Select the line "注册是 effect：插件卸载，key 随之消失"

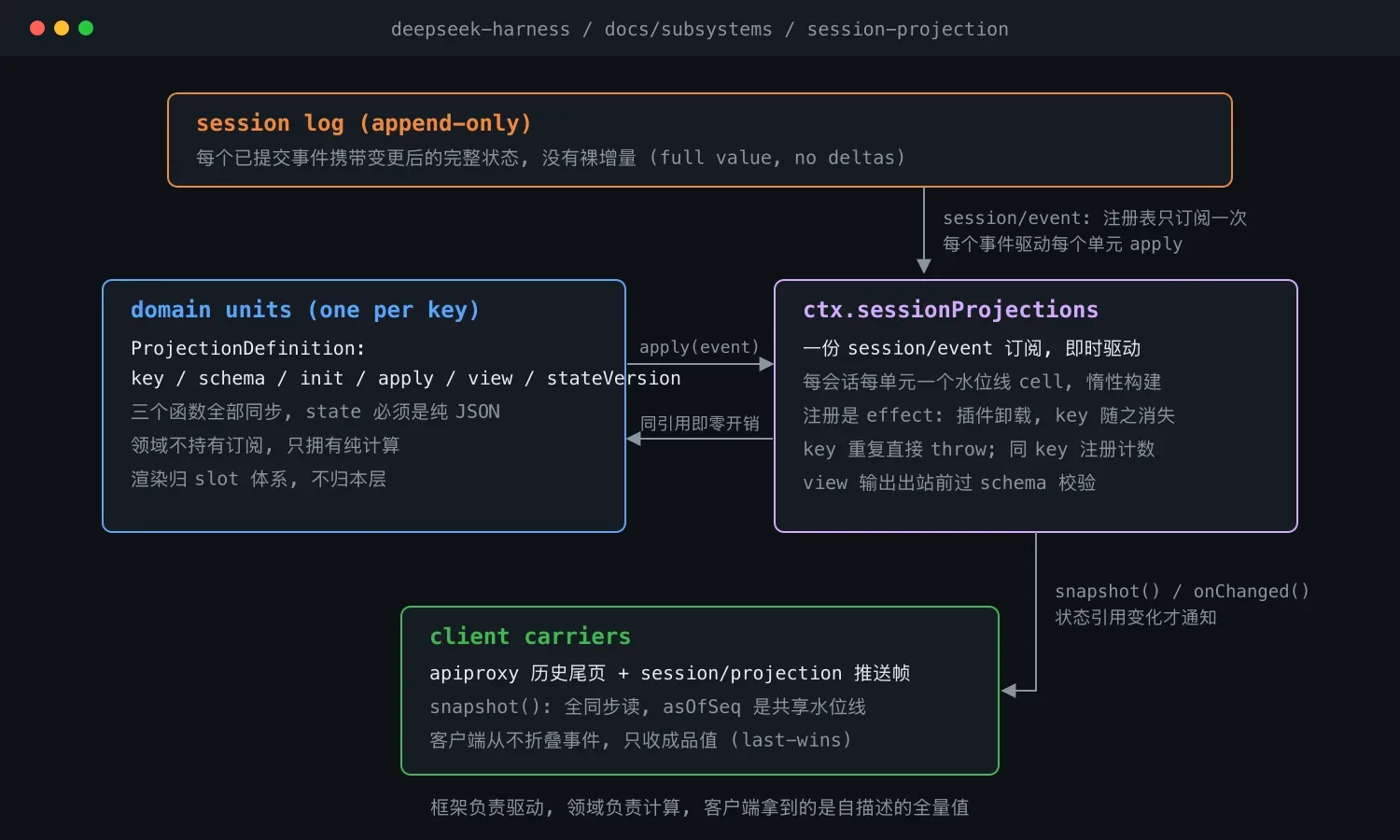point(988,415)
